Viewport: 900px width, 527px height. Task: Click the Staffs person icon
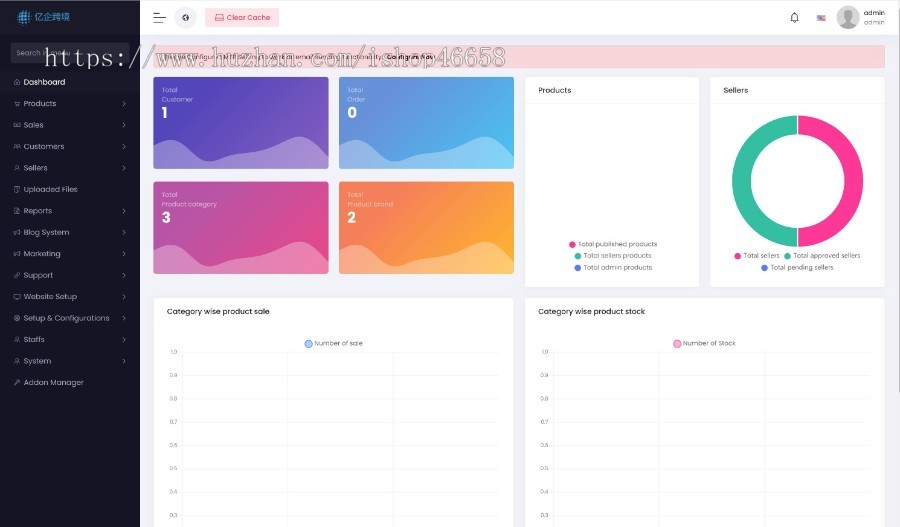[x=17, y=340]
